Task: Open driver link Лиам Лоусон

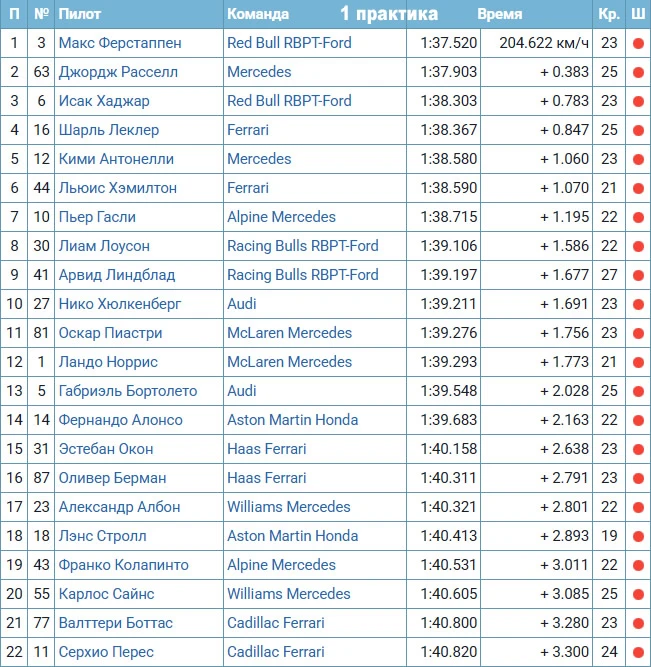Action: point(104,246)
